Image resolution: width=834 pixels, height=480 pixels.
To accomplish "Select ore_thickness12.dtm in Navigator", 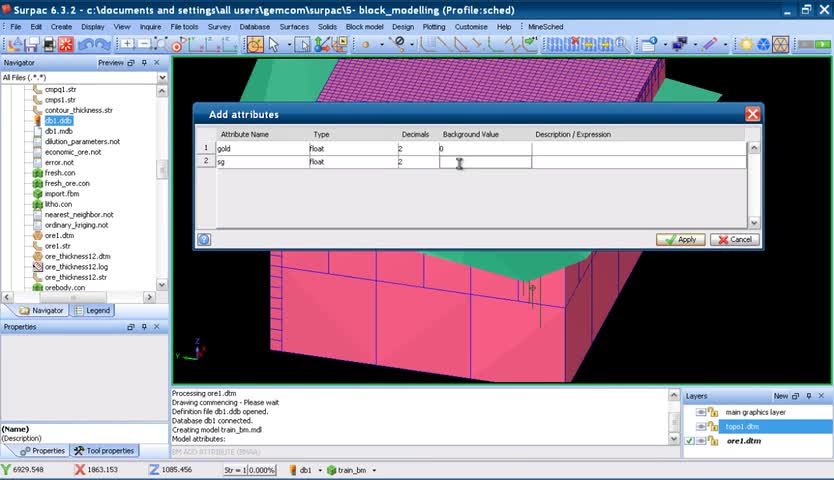I will (78, 256).
